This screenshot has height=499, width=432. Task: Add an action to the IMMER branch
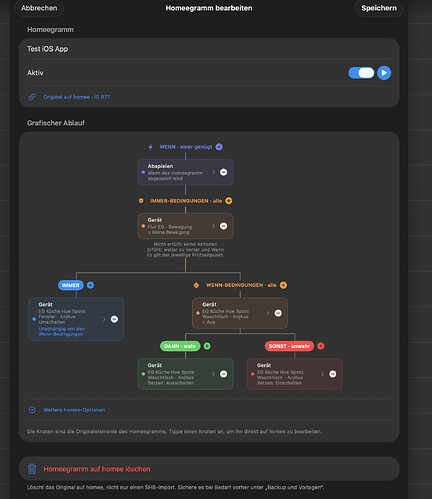[x=90, y=285]
